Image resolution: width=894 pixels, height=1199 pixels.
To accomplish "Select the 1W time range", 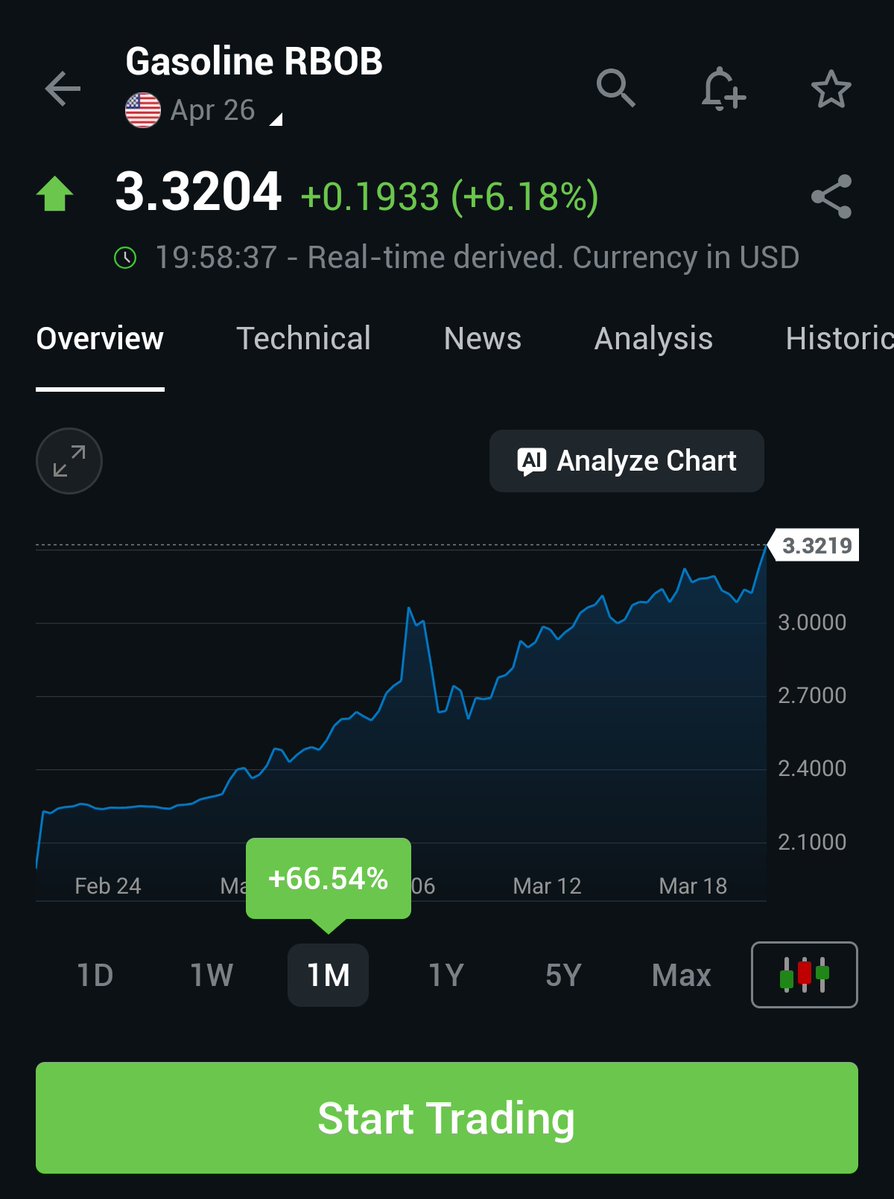I will 211,975.
